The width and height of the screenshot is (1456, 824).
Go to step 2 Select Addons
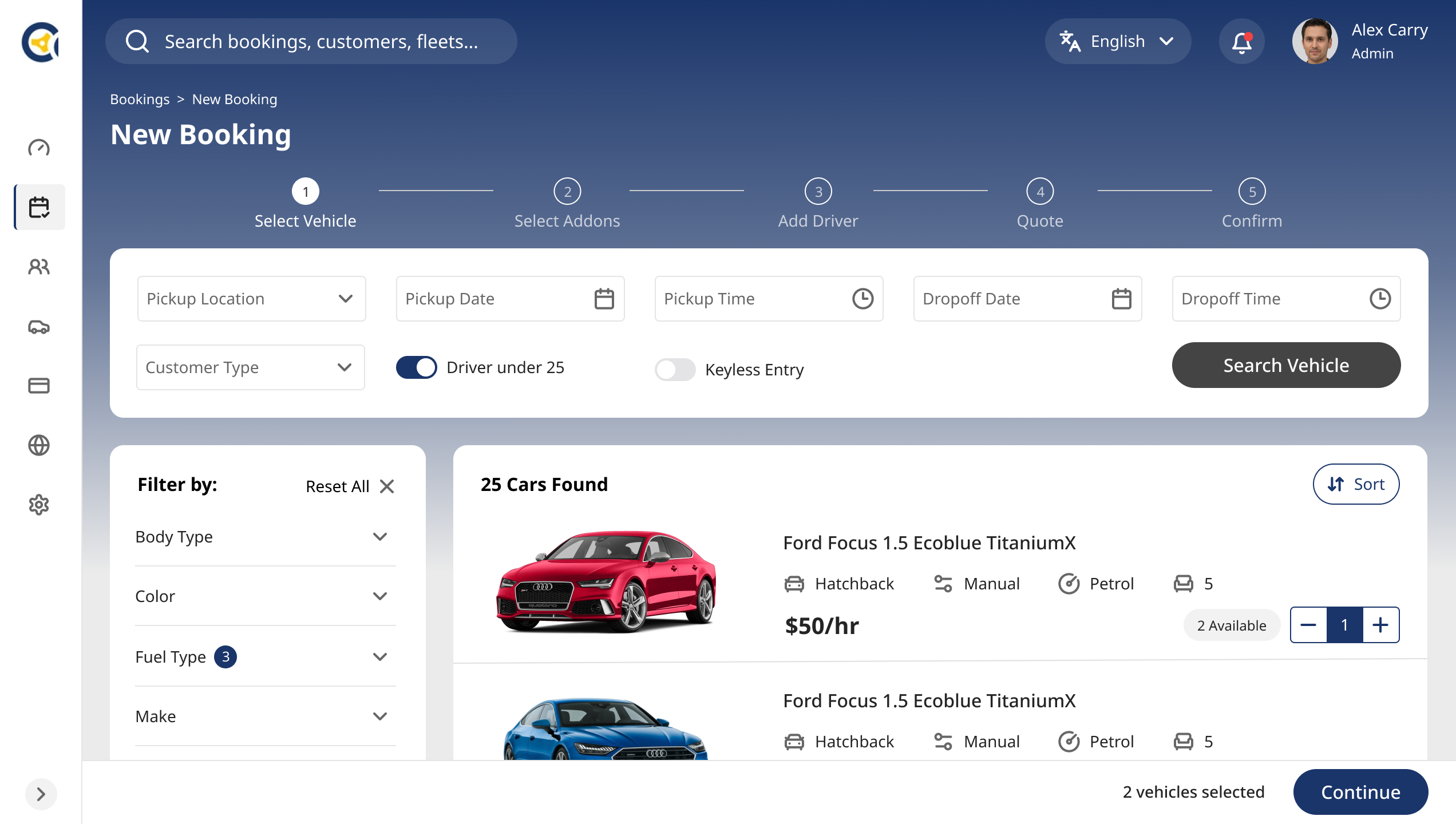click(567, 204)
